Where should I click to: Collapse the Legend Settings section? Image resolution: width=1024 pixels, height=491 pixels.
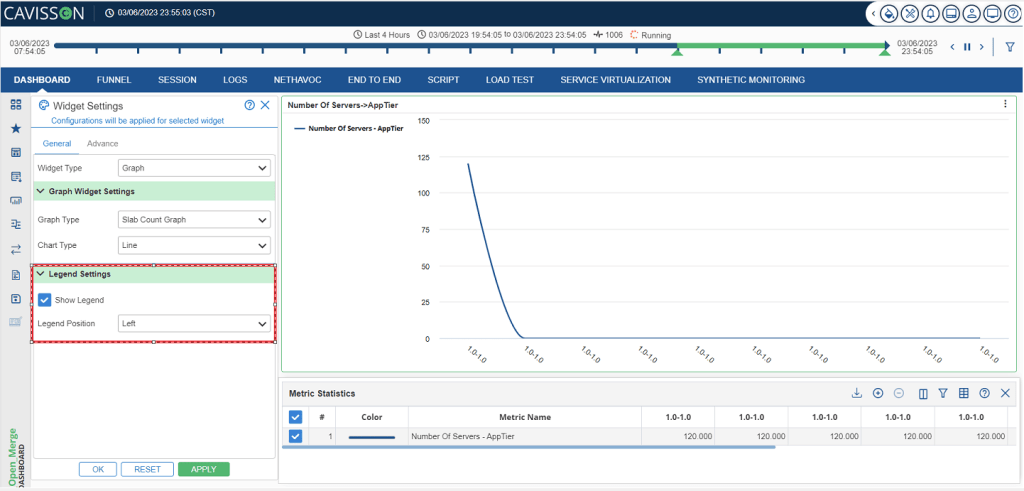(40, 274)
